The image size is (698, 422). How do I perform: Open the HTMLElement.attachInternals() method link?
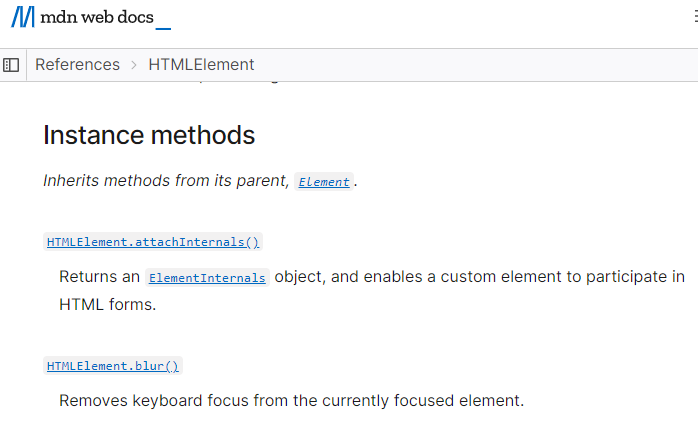click(153, 241)
